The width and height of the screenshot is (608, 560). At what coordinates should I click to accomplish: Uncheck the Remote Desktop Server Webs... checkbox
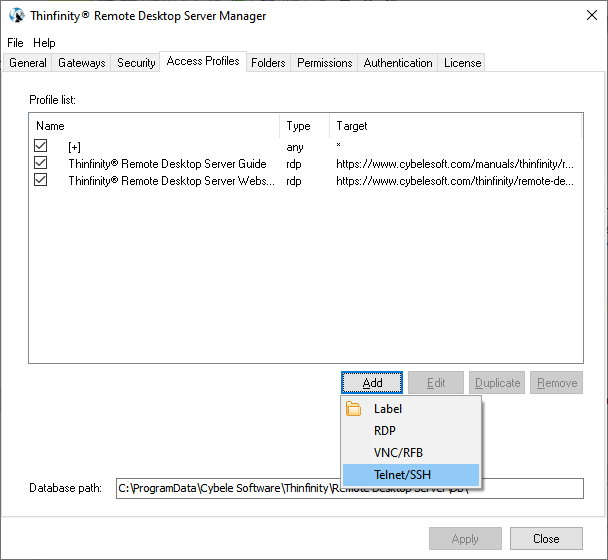pyautogui.click(x=40, y=180)
